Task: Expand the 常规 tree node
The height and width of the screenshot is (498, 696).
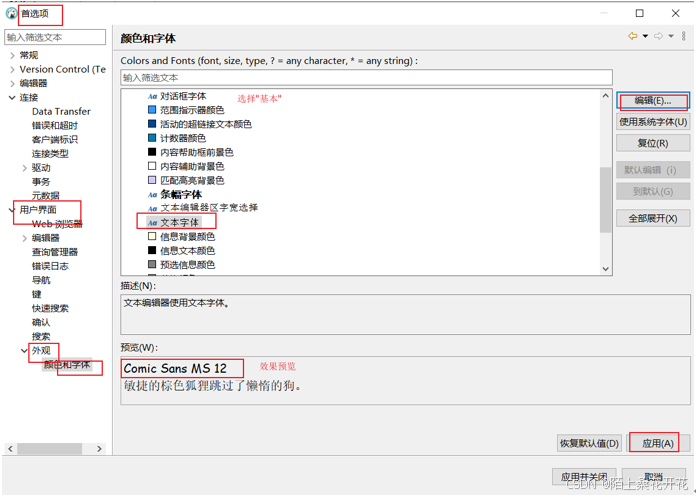Action: pos(12,55)
